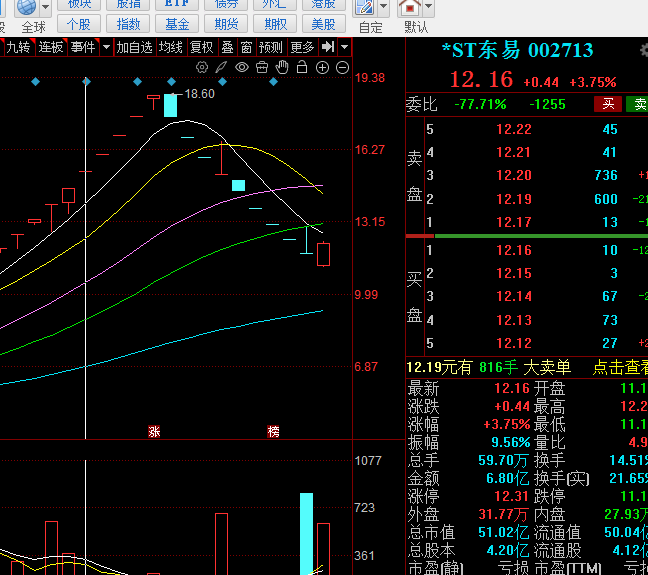Click the buy/sell ratio red-green bar

click(527, 236)
